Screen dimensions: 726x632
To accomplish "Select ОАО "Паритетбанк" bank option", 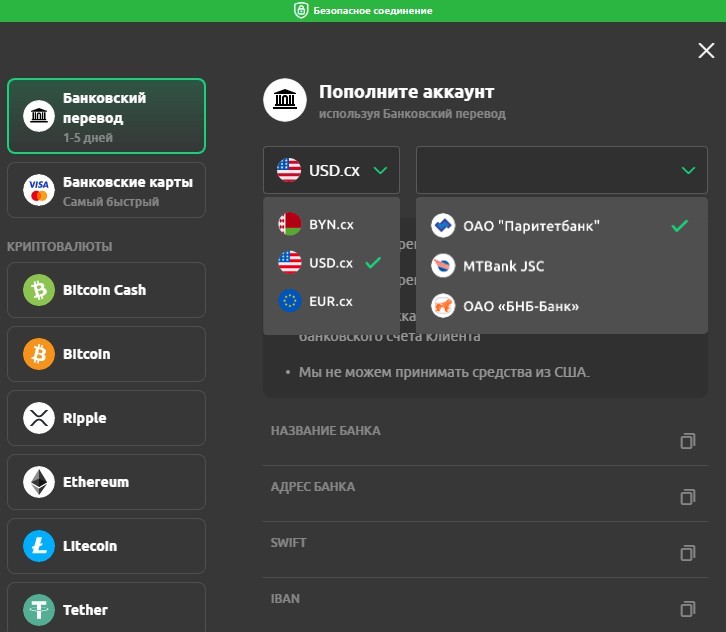I will coord(562,226).
